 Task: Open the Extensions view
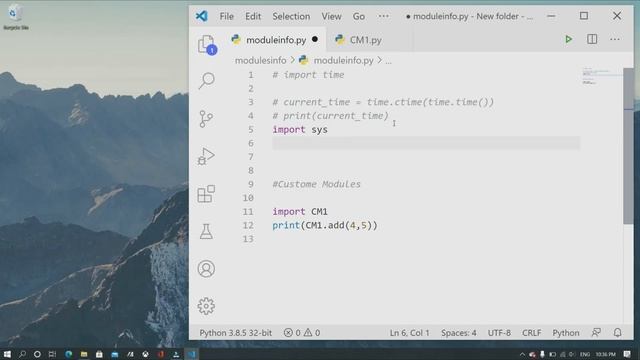(206, 194)
